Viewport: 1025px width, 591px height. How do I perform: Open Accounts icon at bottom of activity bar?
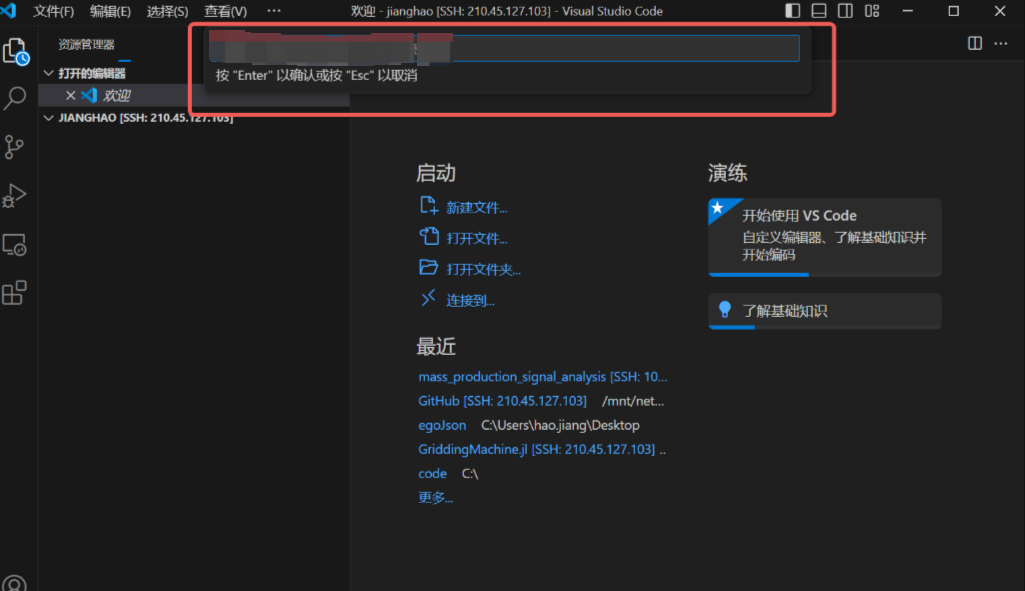click(14, 583)
